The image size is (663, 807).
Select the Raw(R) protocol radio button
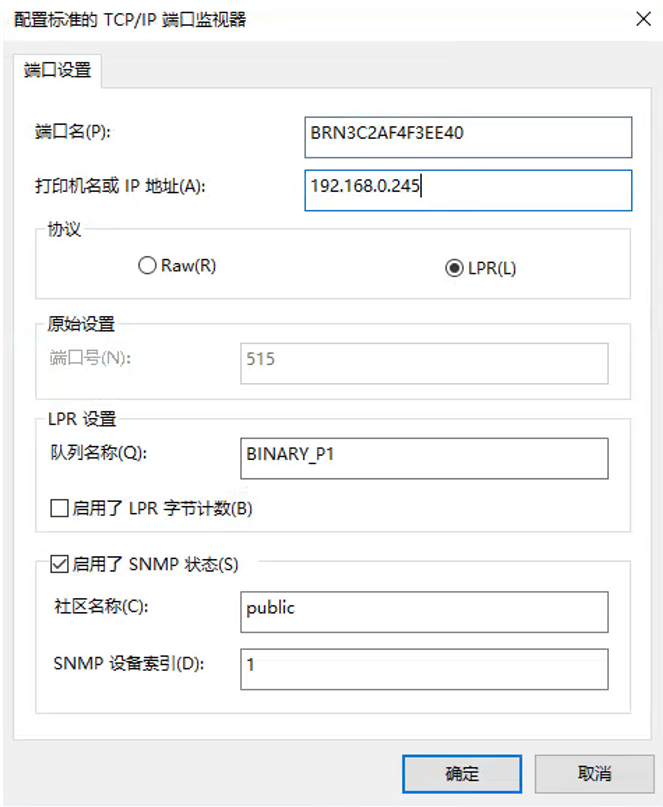click(x=148, y=266)
